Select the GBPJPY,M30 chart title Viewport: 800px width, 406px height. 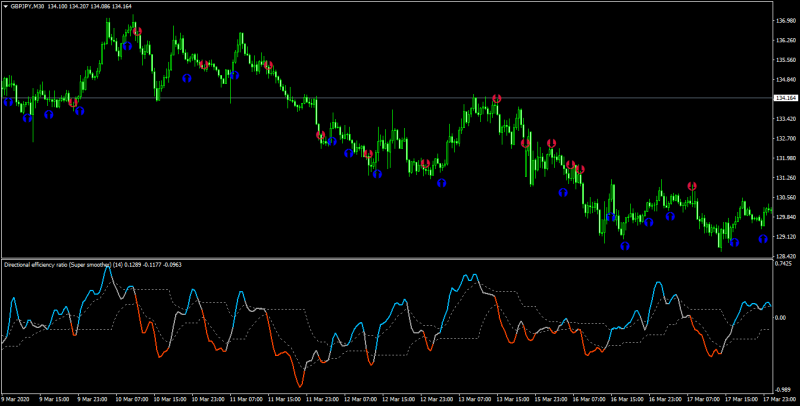tap(27, 7)
